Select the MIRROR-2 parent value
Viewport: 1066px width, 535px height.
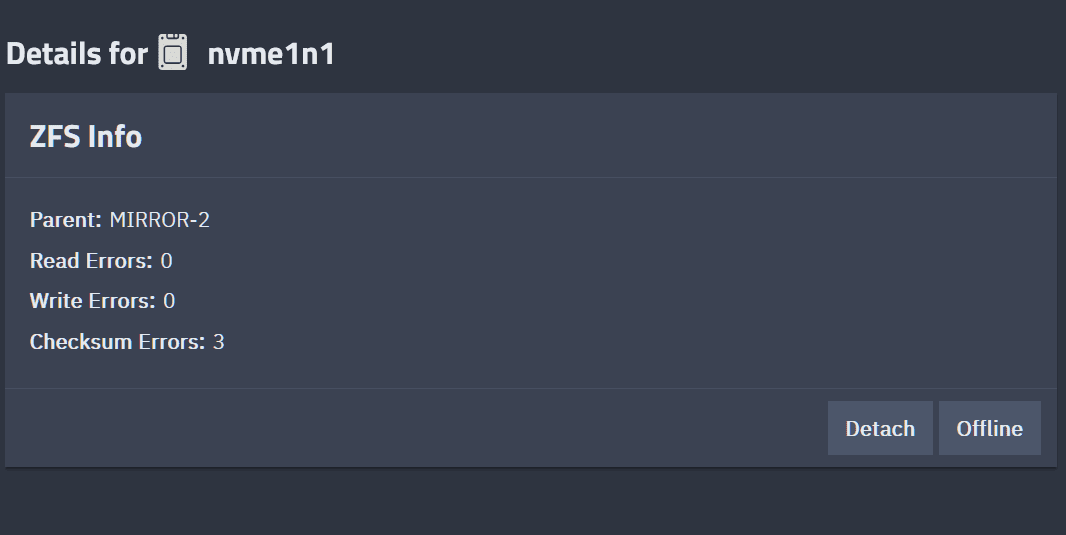point(160,220)
